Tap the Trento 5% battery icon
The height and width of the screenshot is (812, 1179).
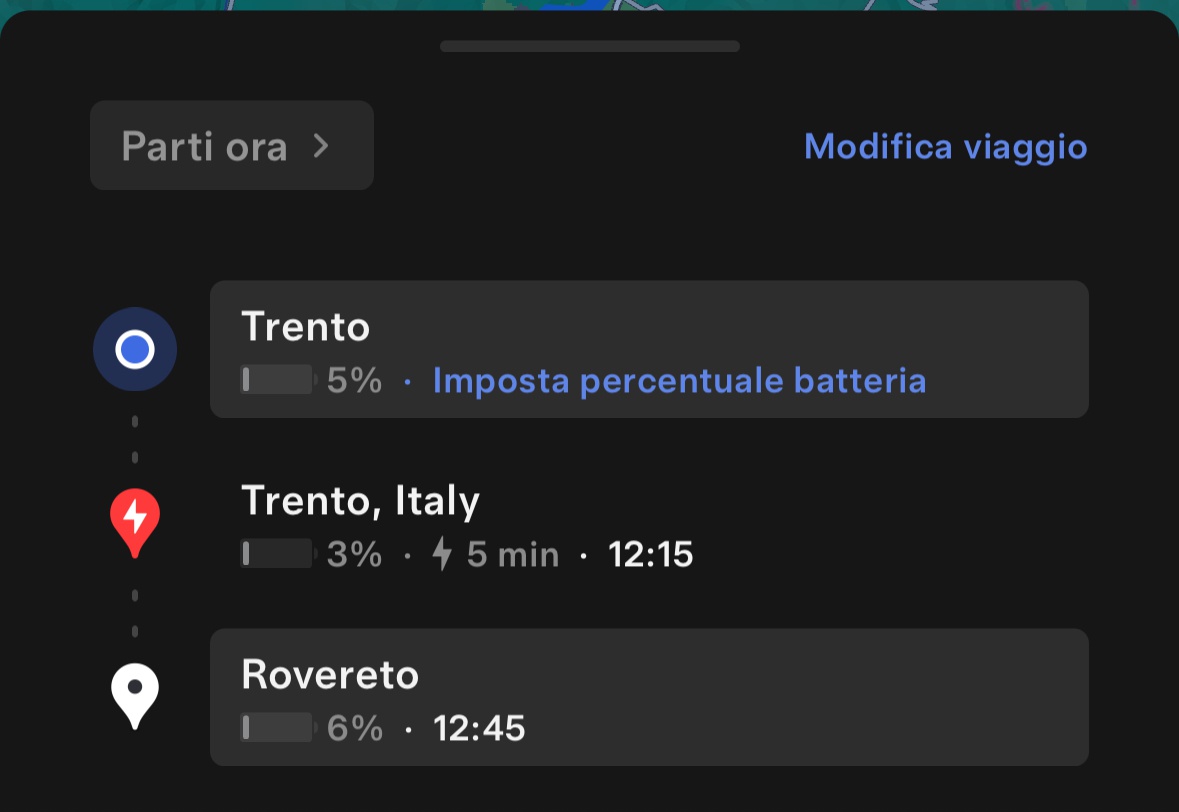278,380
